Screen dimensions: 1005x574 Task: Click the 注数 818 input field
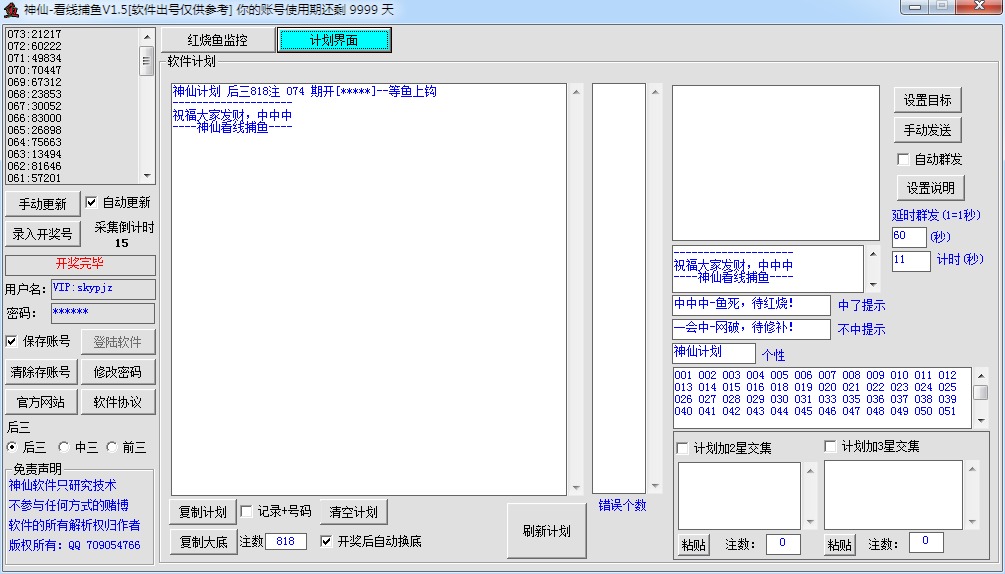(x=285, y=542)
